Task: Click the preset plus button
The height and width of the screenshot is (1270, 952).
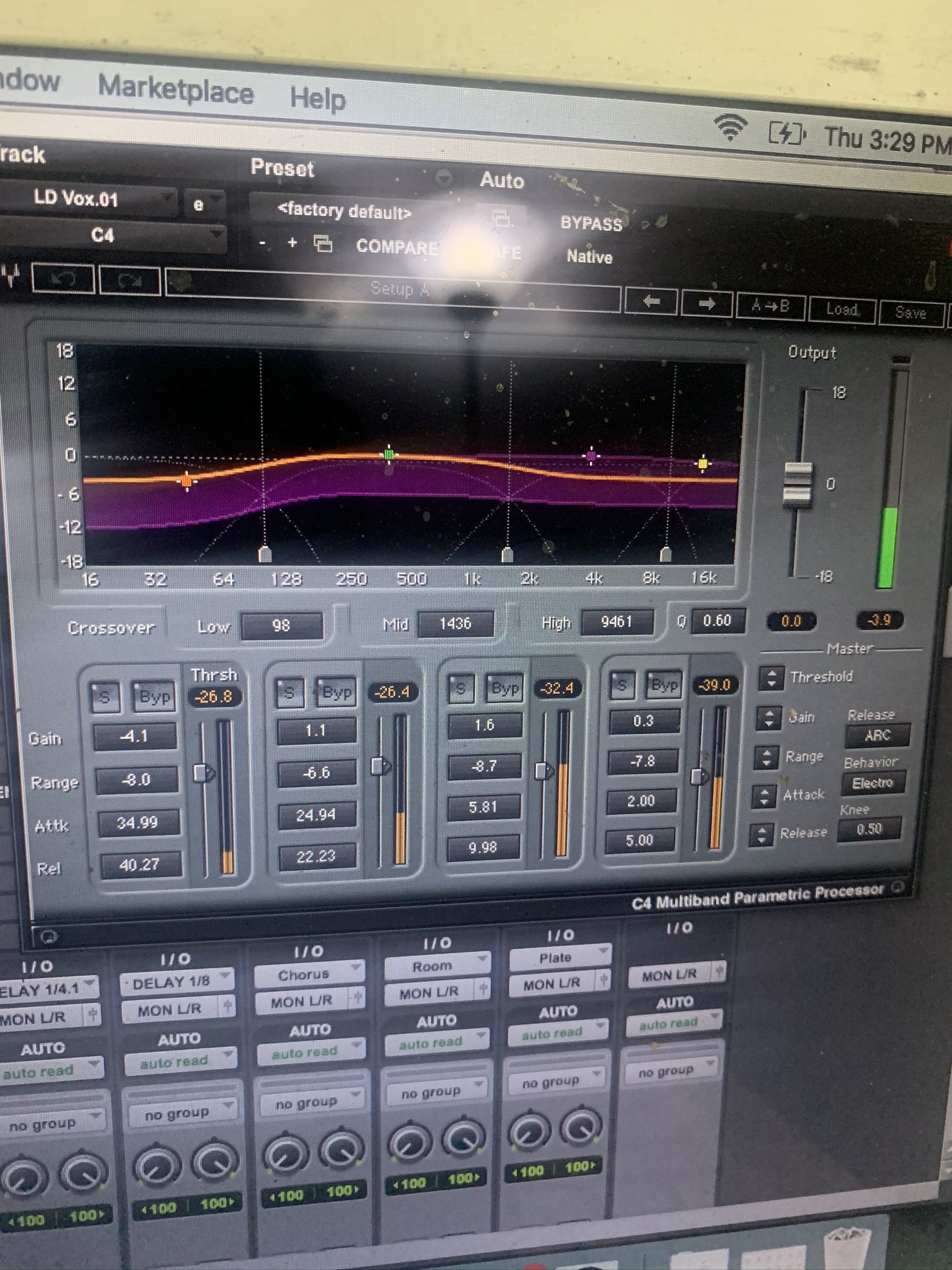Action: [293, 243]
